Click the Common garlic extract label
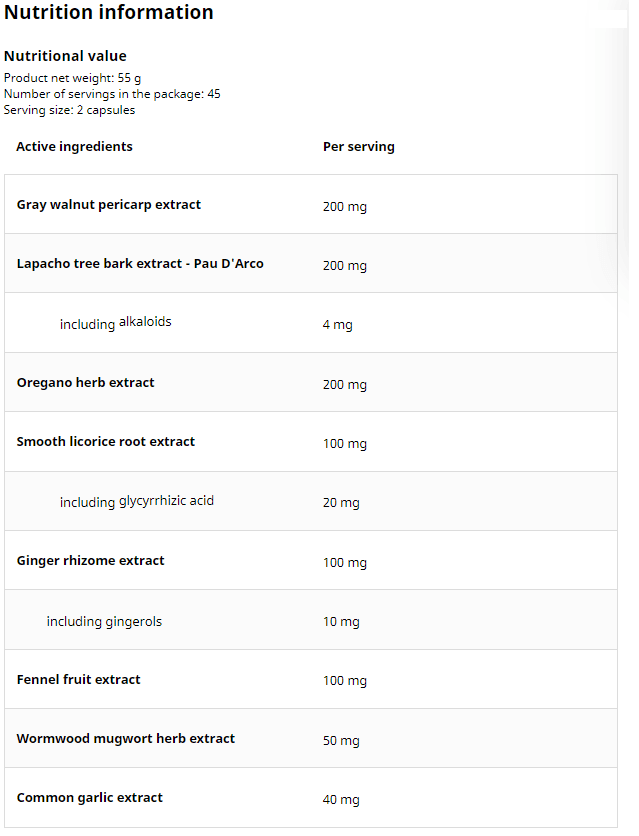The image size is (639, 836). click(90, 798)
